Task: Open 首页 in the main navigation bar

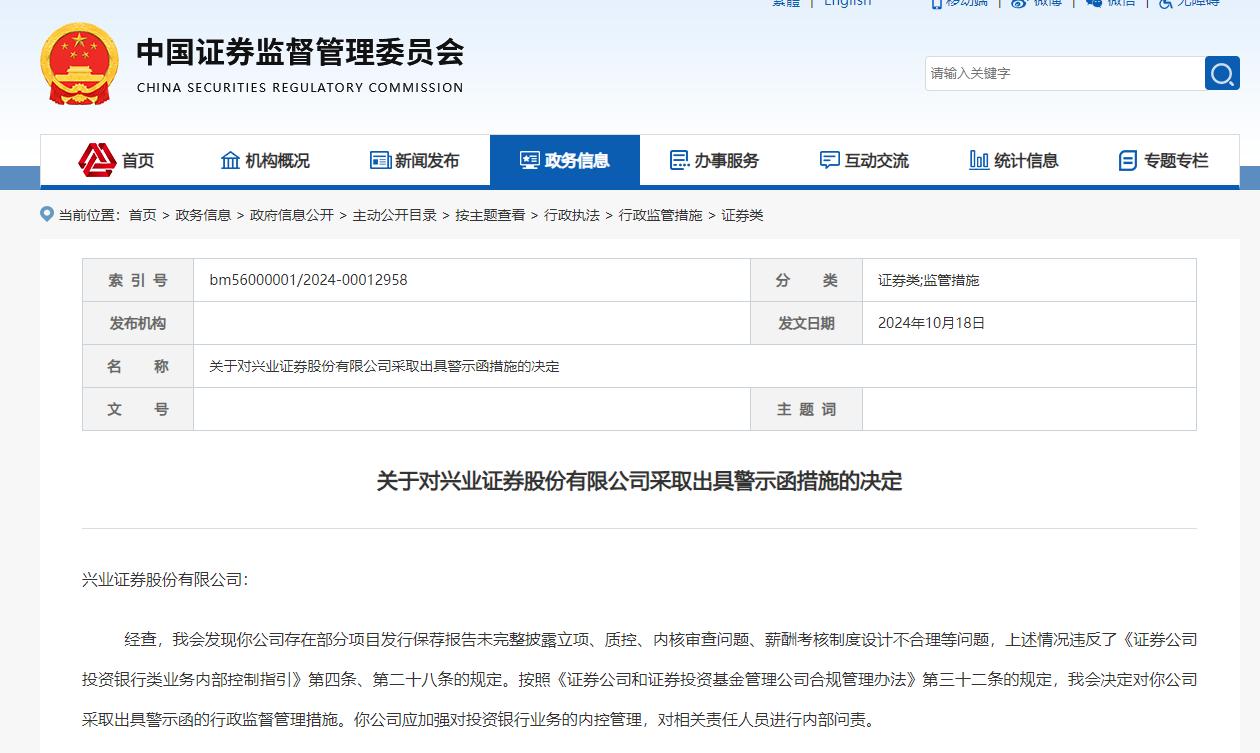Action: 116,160
